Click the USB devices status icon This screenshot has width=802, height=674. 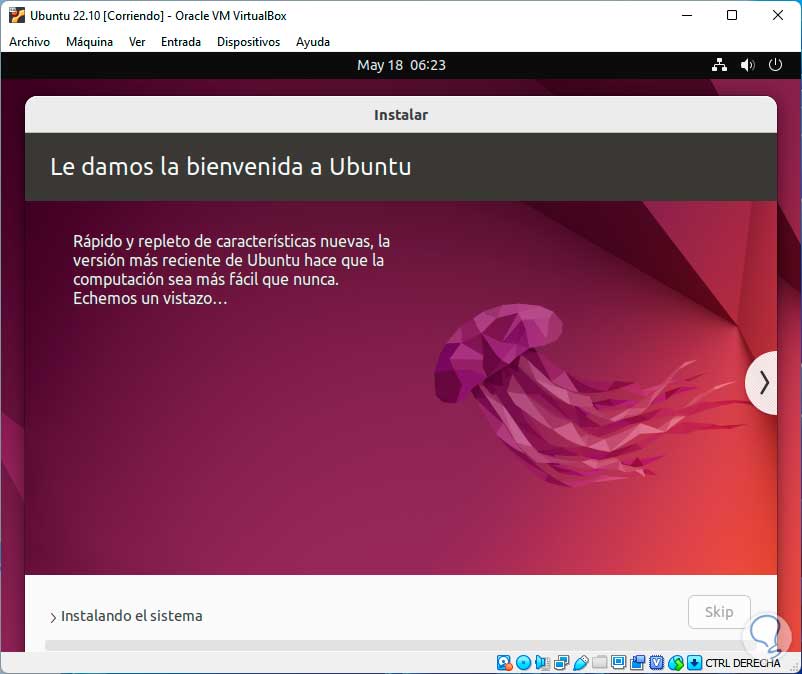(x=581, y=663)
